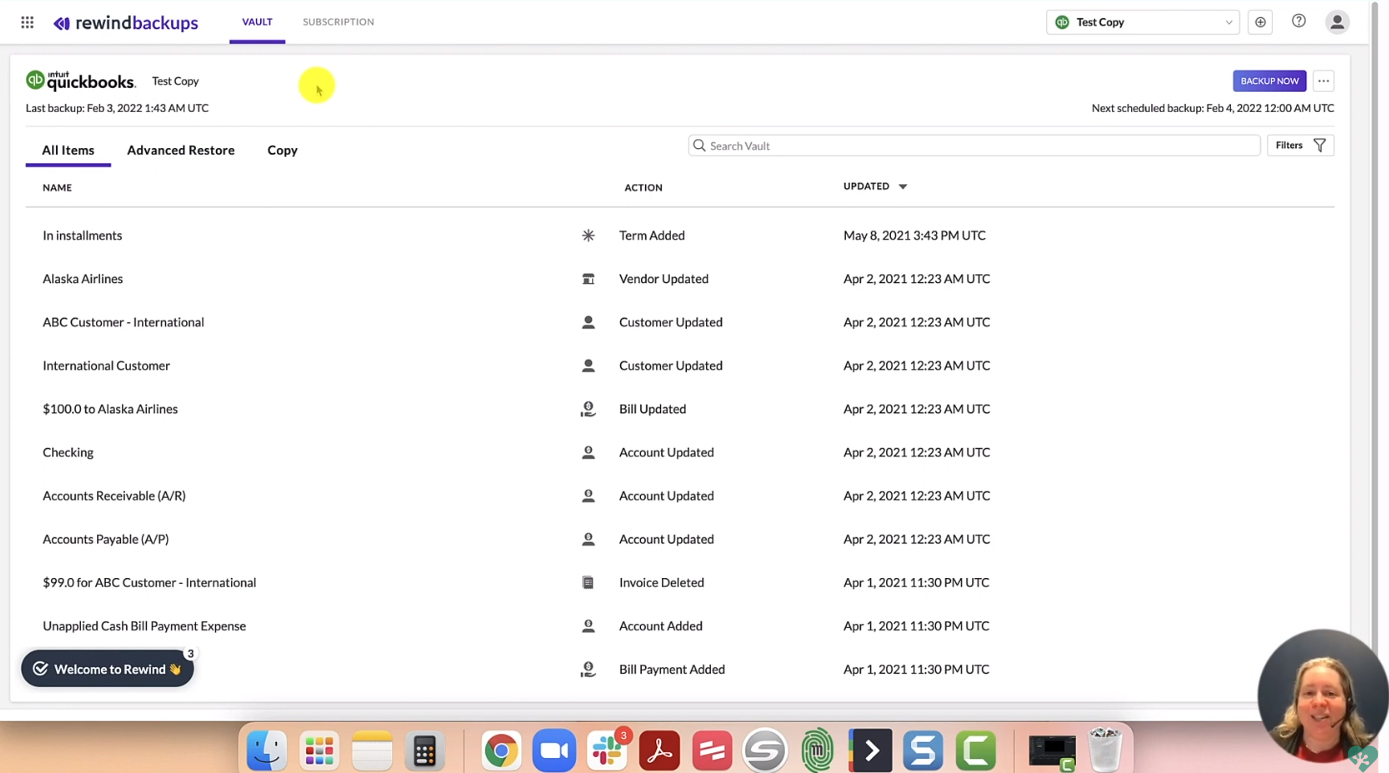Image resolution: width=1389 pixels, height=773 pixels.
Task: Open Google Chrome from the dock
Action: pyautogui.click(x=501, y=750)
